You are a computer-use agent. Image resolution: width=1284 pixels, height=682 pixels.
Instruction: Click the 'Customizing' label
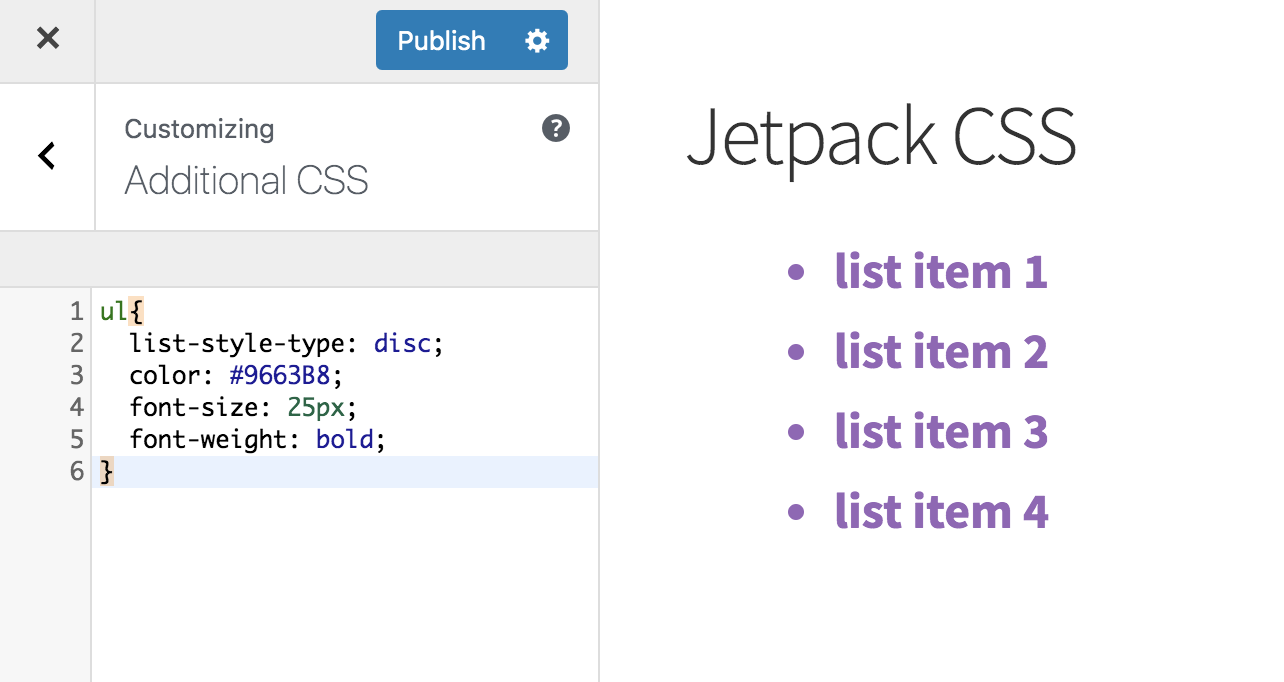[x=199, y=129]
